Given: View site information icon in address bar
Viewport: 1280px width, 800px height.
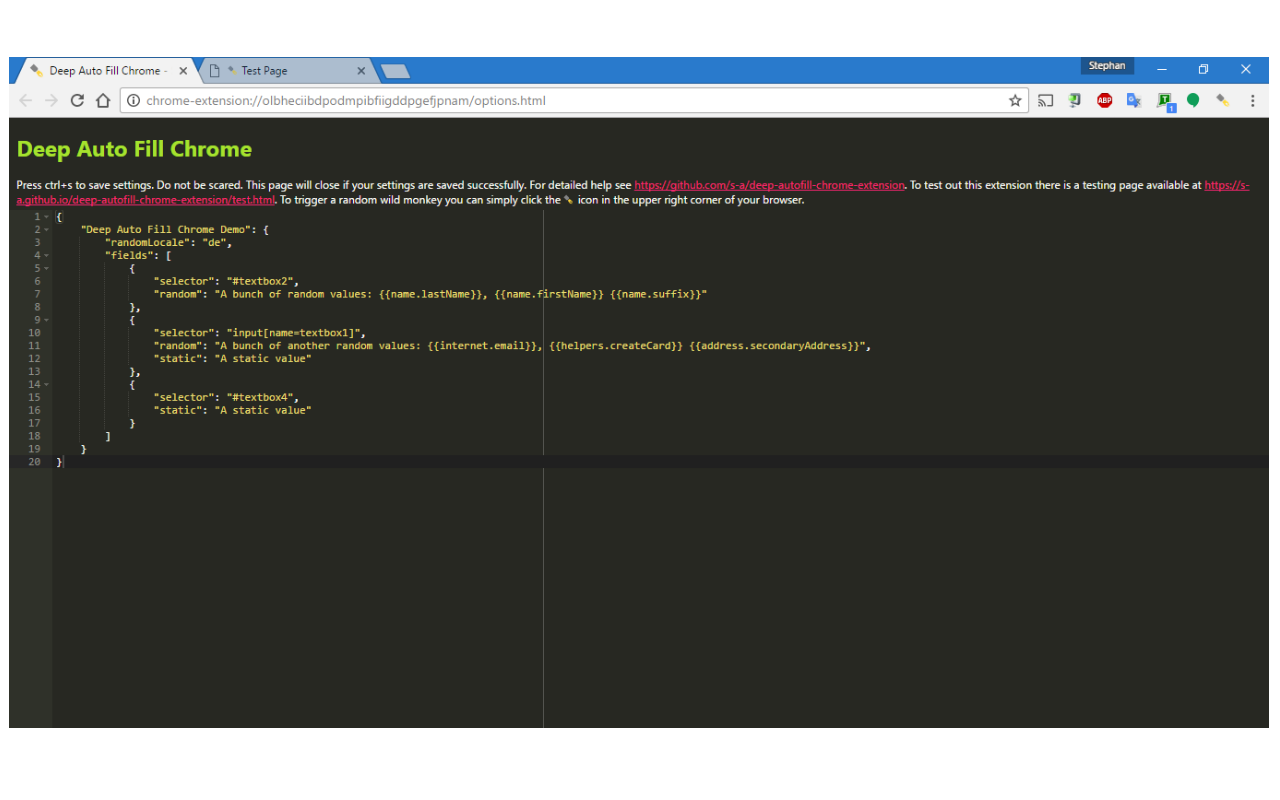Looking at the screenshot, I should point(133,100).
